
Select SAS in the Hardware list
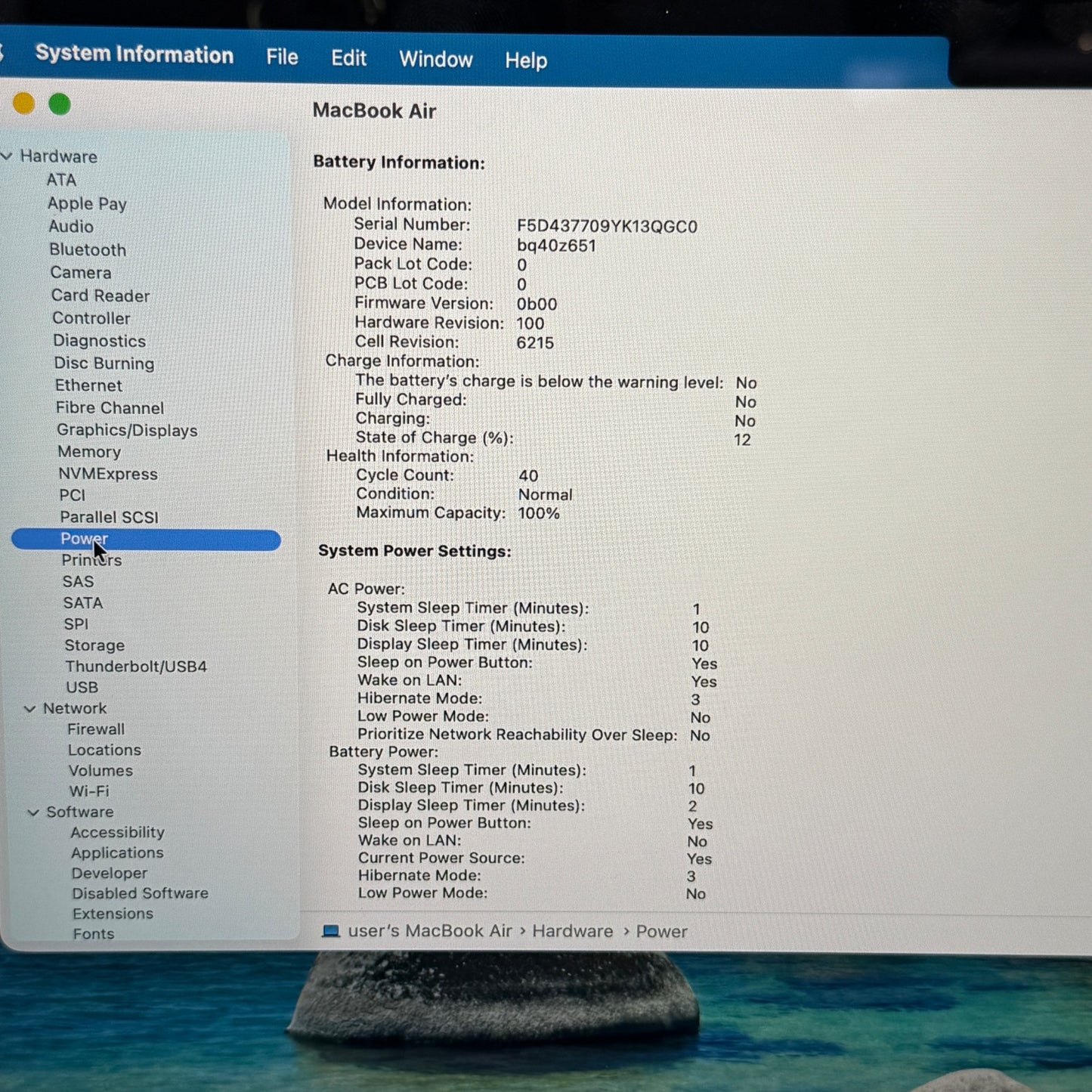(x=79, y=582)
